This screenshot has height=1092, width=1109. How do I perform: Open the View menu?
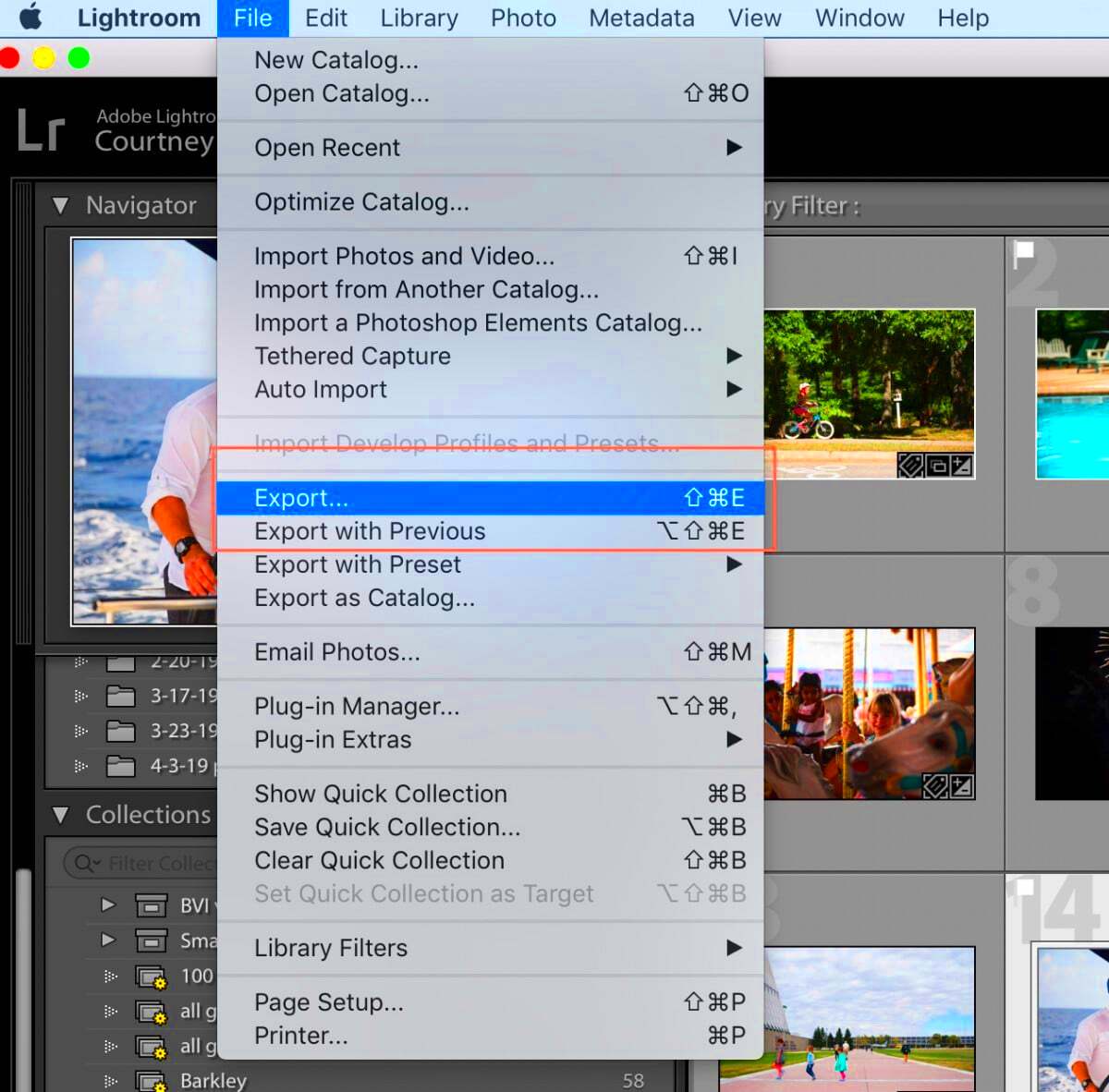click(754, 18)
